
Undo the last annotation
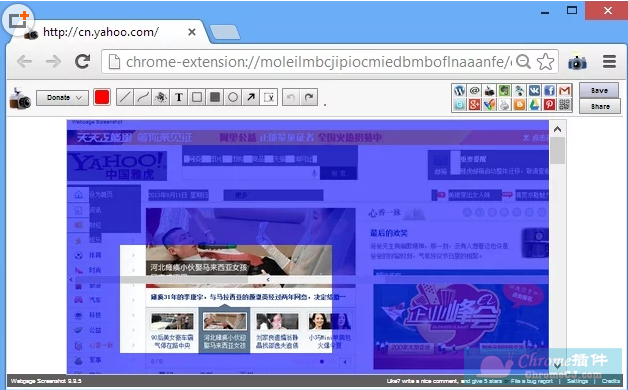tap(291, 97)
